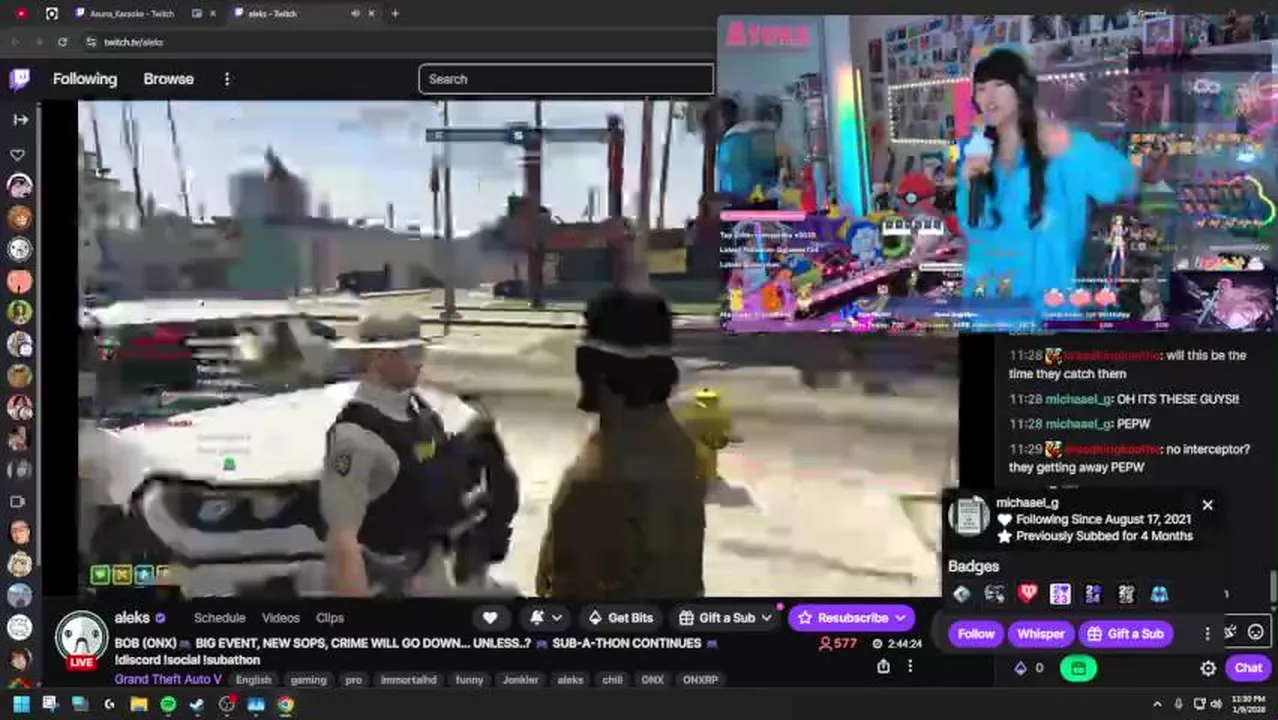The height and width of the screenshot is (720, 1278).
Task: Open the notification bell dropdown
Action: coord(546,618)
